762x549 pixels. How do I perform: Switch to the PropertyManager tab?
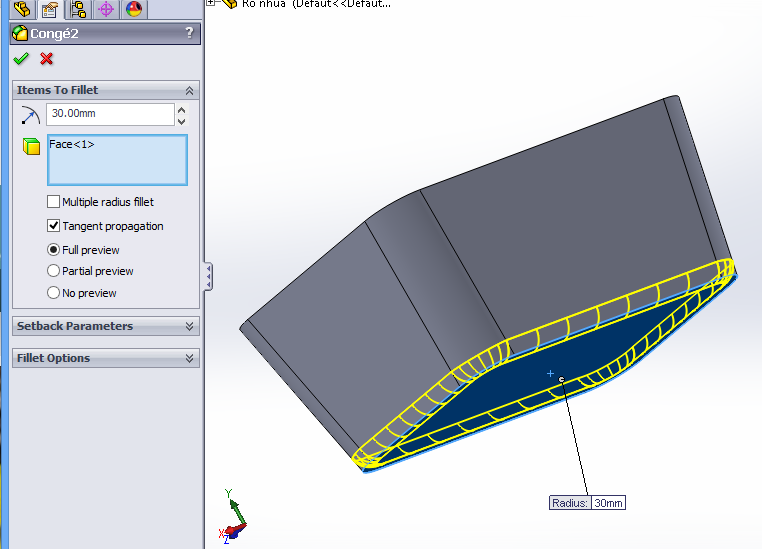click(x=49, y=10)
